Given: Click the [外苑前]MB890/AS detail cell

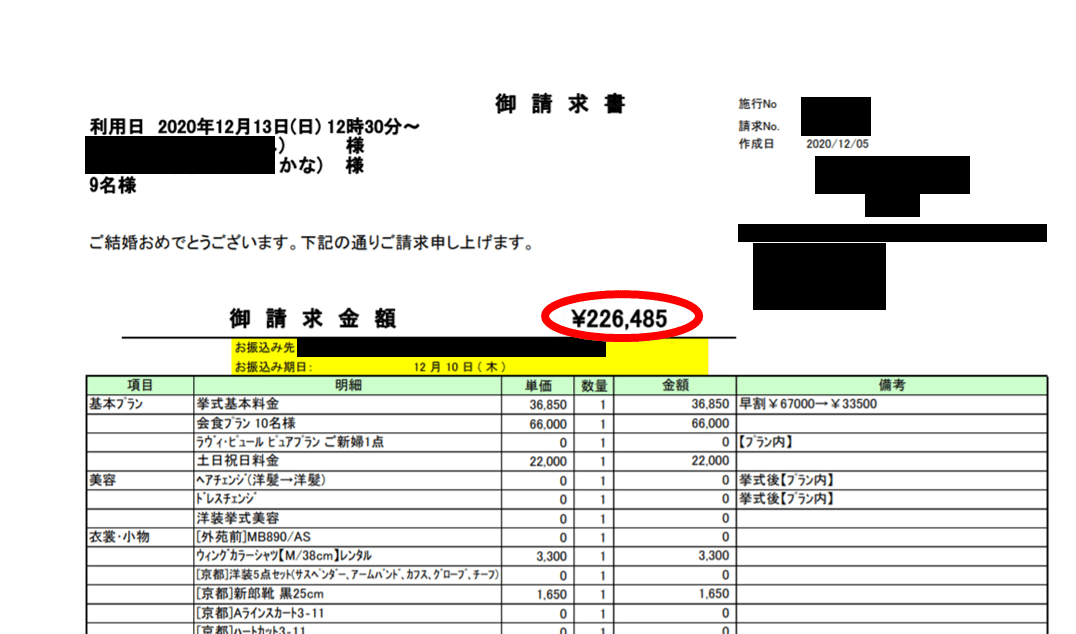Looking at the screenshot, I should (x=348, y=537).
